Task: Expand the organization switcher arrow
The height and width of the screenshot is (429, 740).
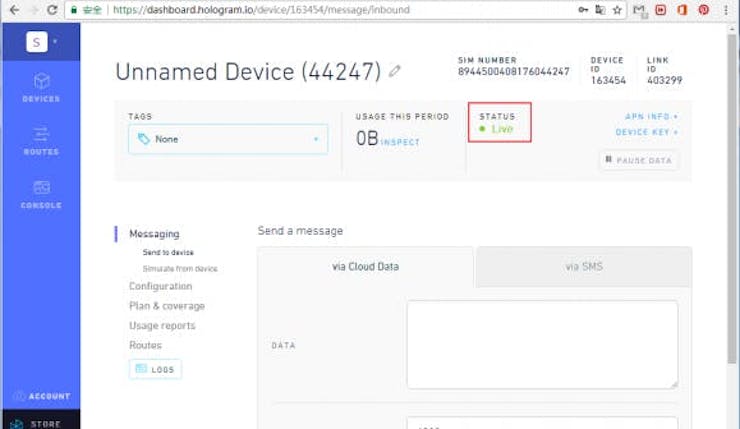Action: [55, 42]
